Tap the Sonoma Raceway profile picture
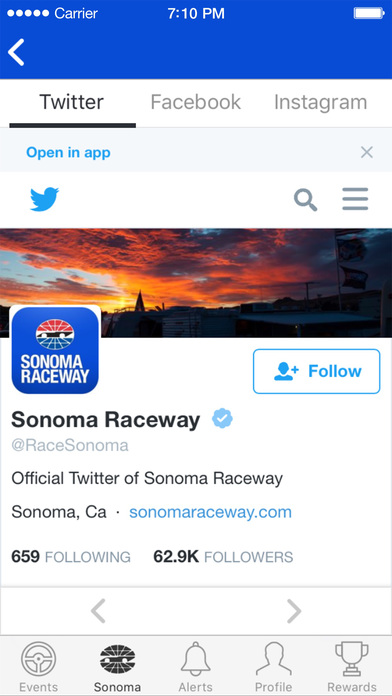392x696 pixels. (x=55, y=350)
